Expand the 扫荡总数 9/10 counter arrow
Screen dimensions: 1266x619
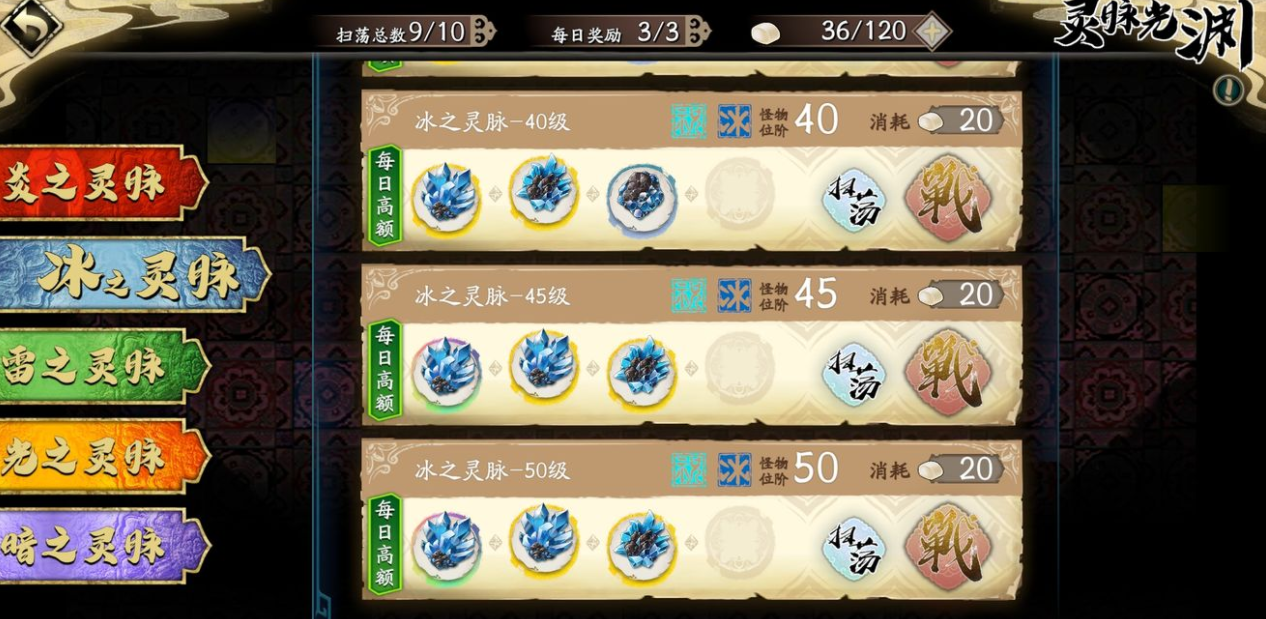(x=484, y=31)
